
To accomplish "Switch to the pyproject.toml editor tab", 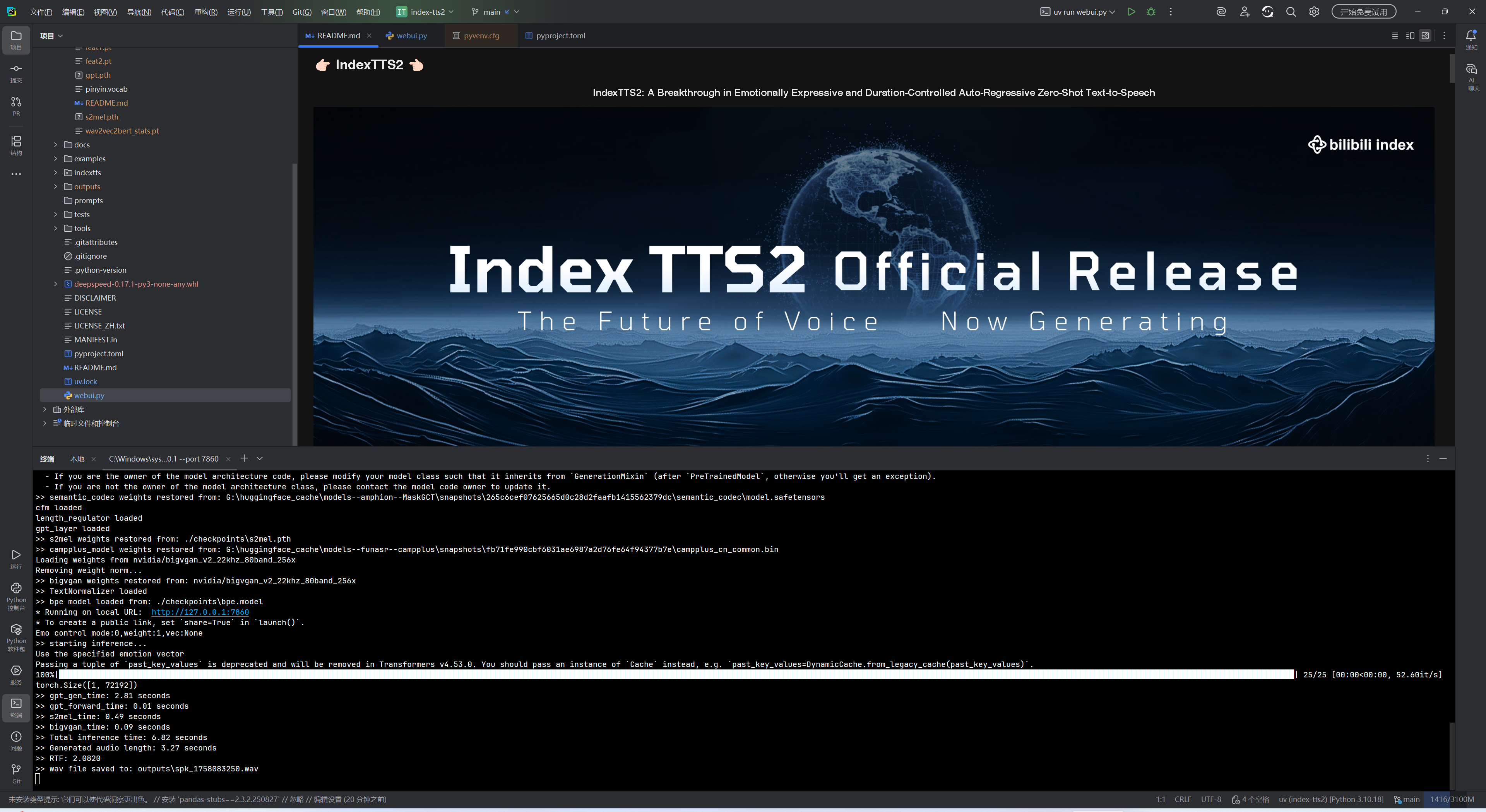I will pyautogui.click(x=556, y=36).
